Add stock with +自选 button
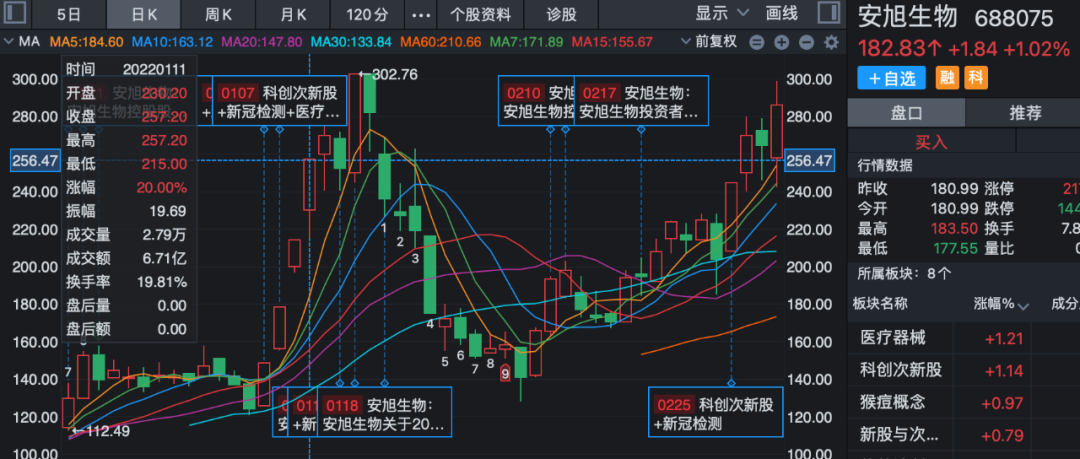Screen dimensions: 1080x459 (891, 78)
